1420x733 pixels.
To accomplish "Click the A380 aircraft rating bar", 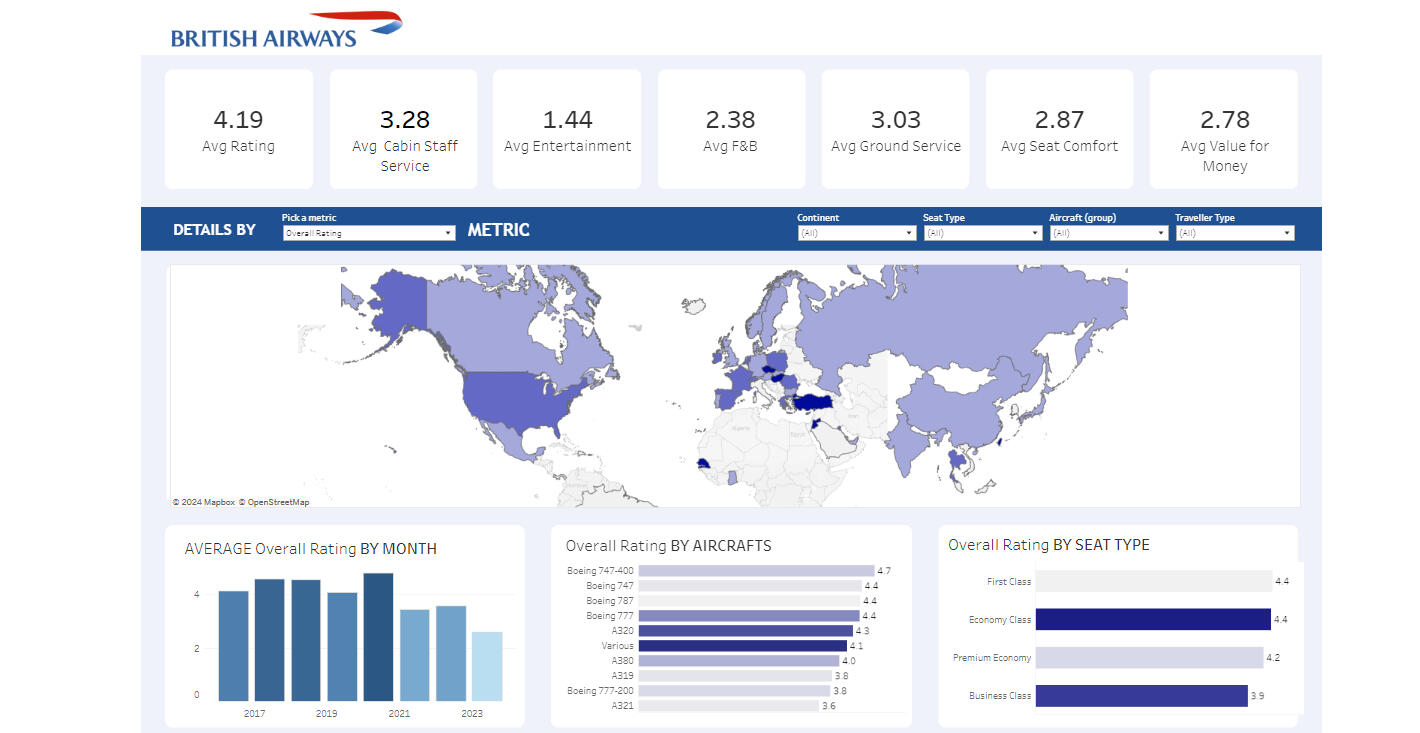I will click(738, 661).
